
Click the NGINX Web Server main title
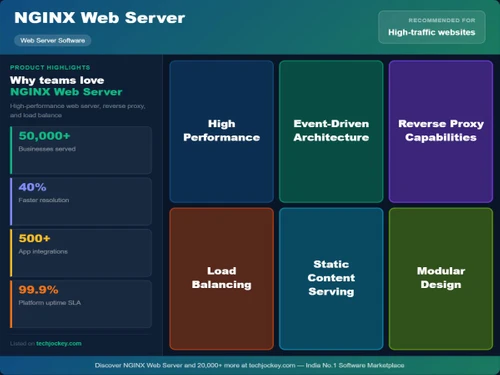[99, 18]
